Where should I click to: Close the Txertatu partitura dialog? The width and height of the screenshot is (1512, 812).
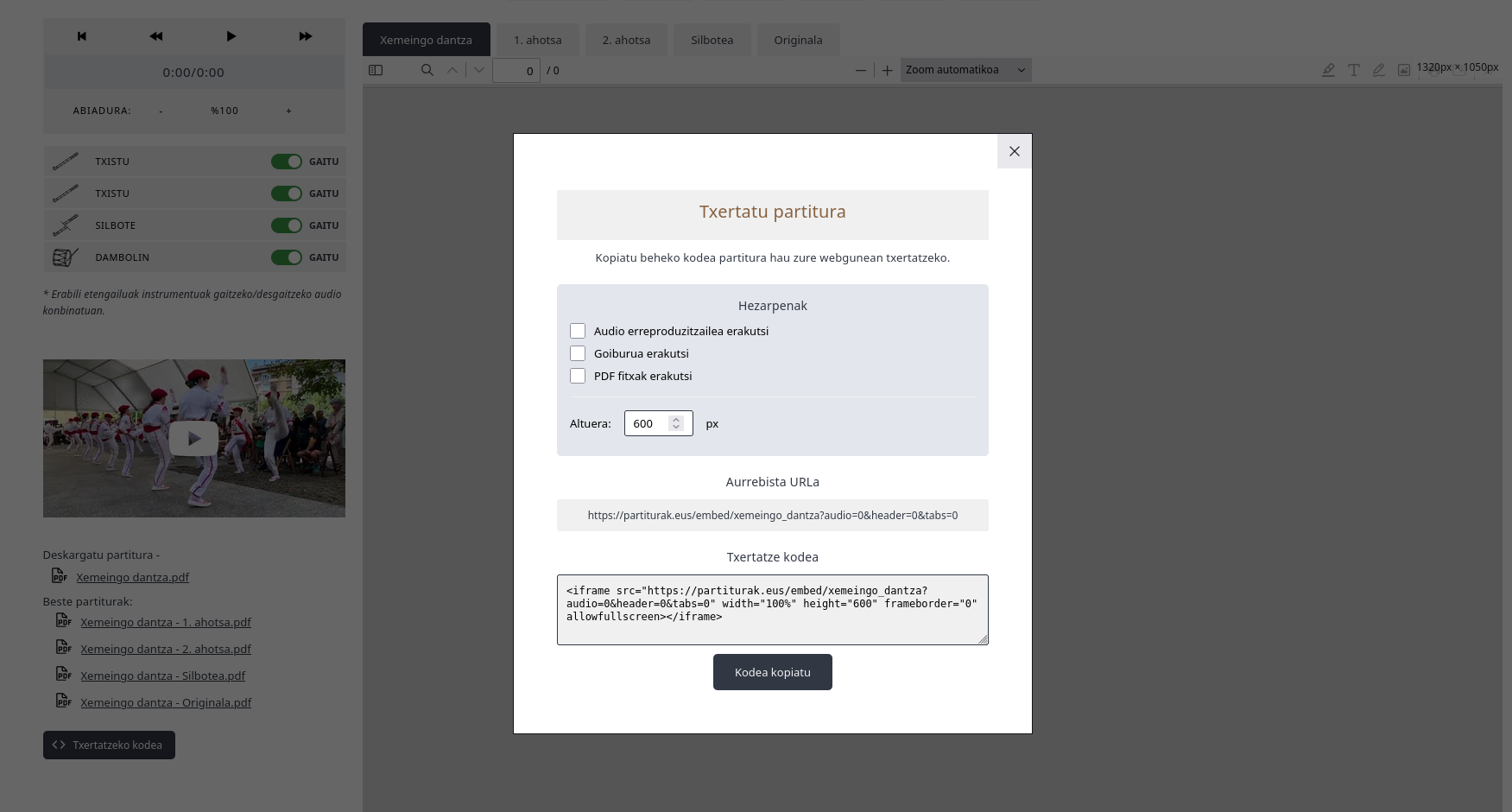tap(1014, 151)
